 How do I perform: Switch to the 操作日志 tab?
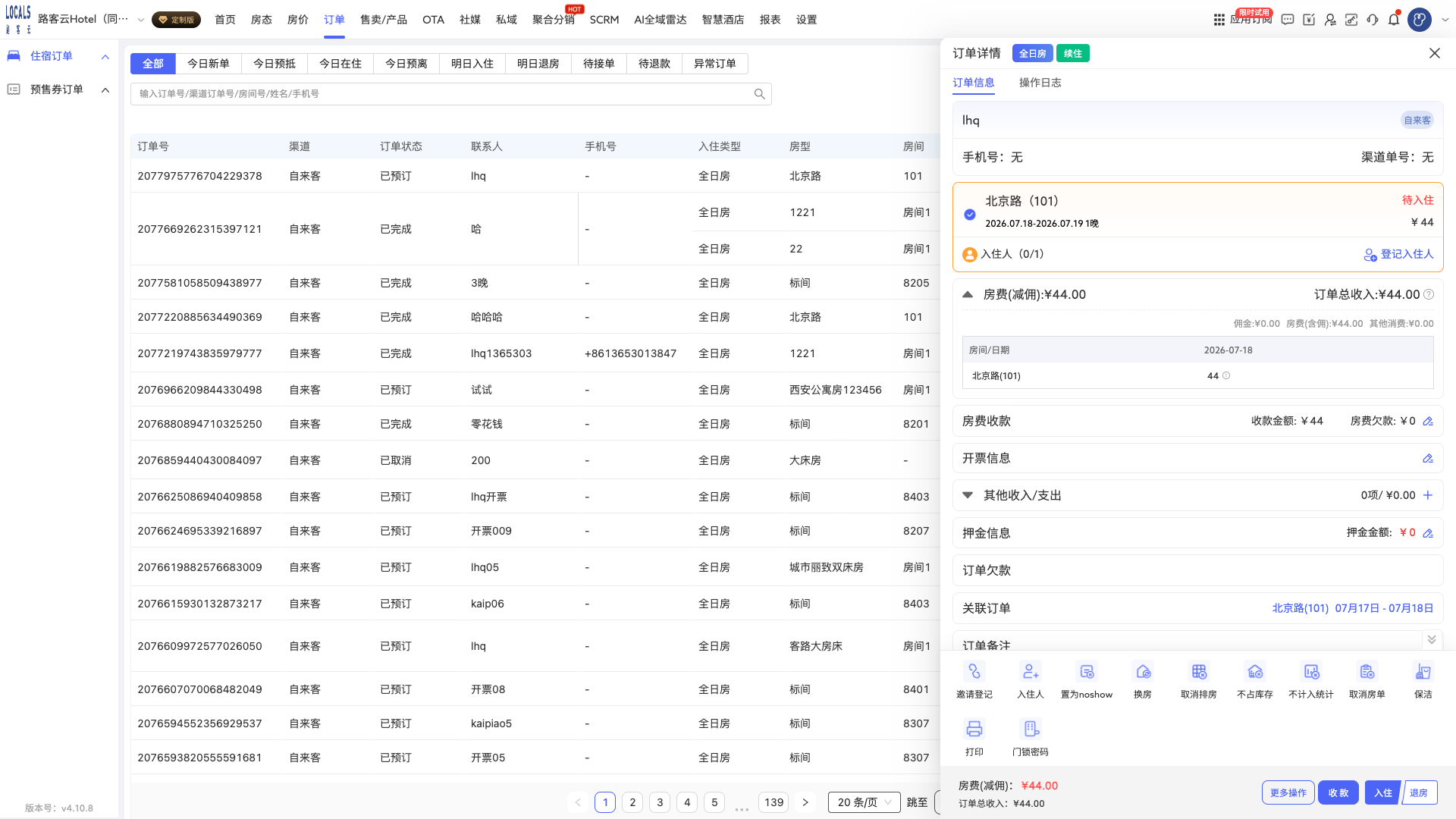pos(1040,83)
